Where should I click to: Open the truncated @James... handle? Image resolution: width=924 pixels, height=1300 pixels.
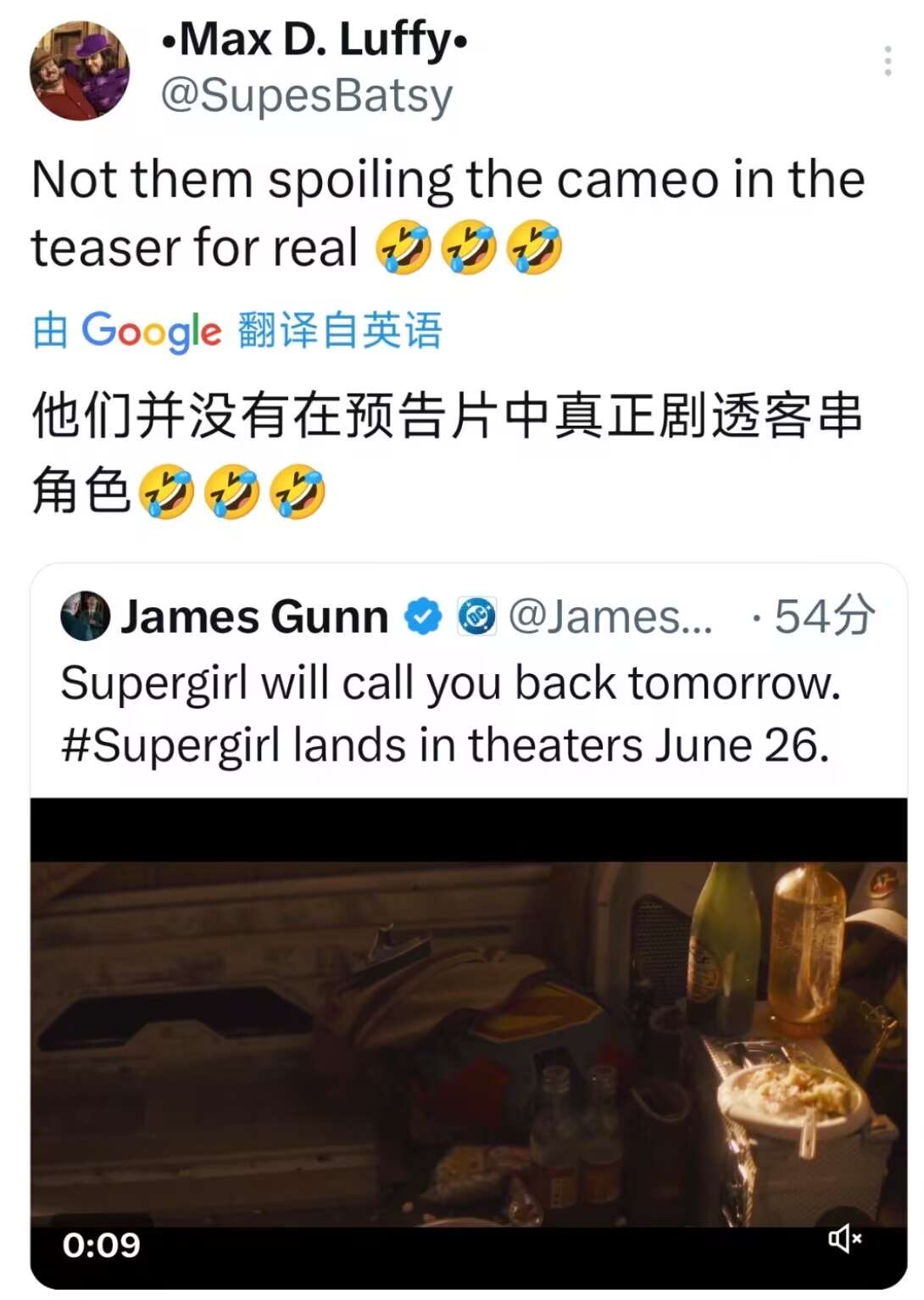tap(610, 617)
